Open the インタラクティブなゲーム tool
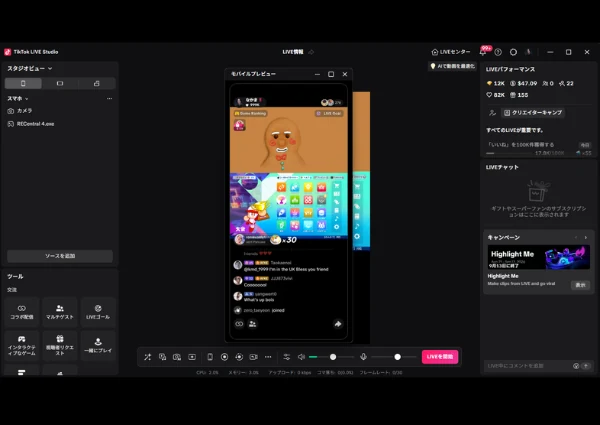 coord(22,345)
